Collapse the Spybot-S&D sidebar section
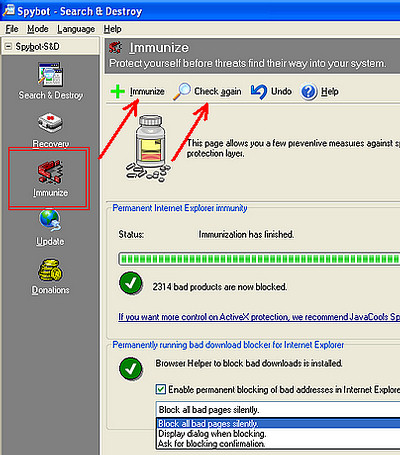This screenshot has width=400, height=455. 8,46
